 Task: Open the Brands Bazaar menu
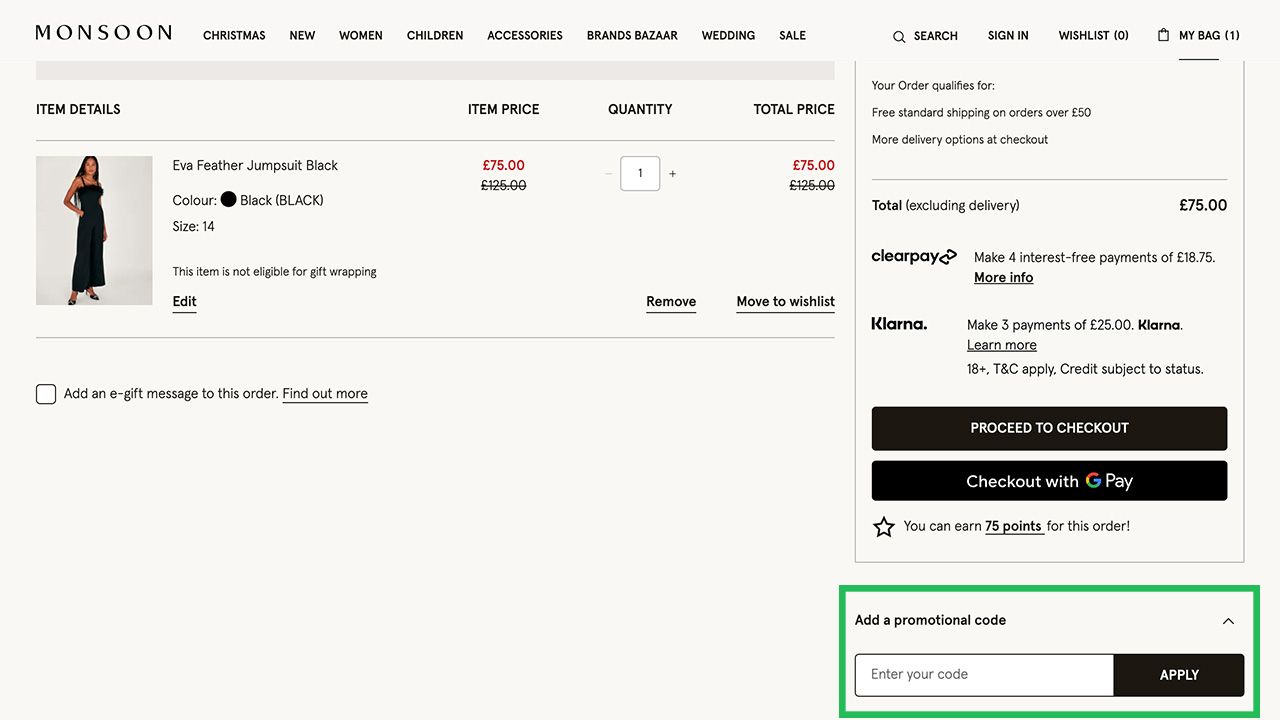click(x=632, y=35)
